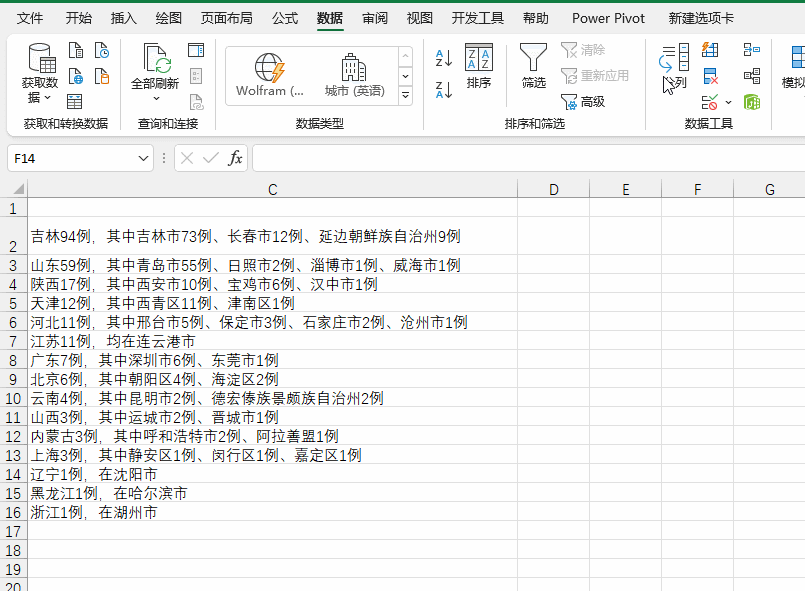Click the 管理数据模型 green icon
Viewport: 805px width, 591px height.
click(x=754, y=101)
